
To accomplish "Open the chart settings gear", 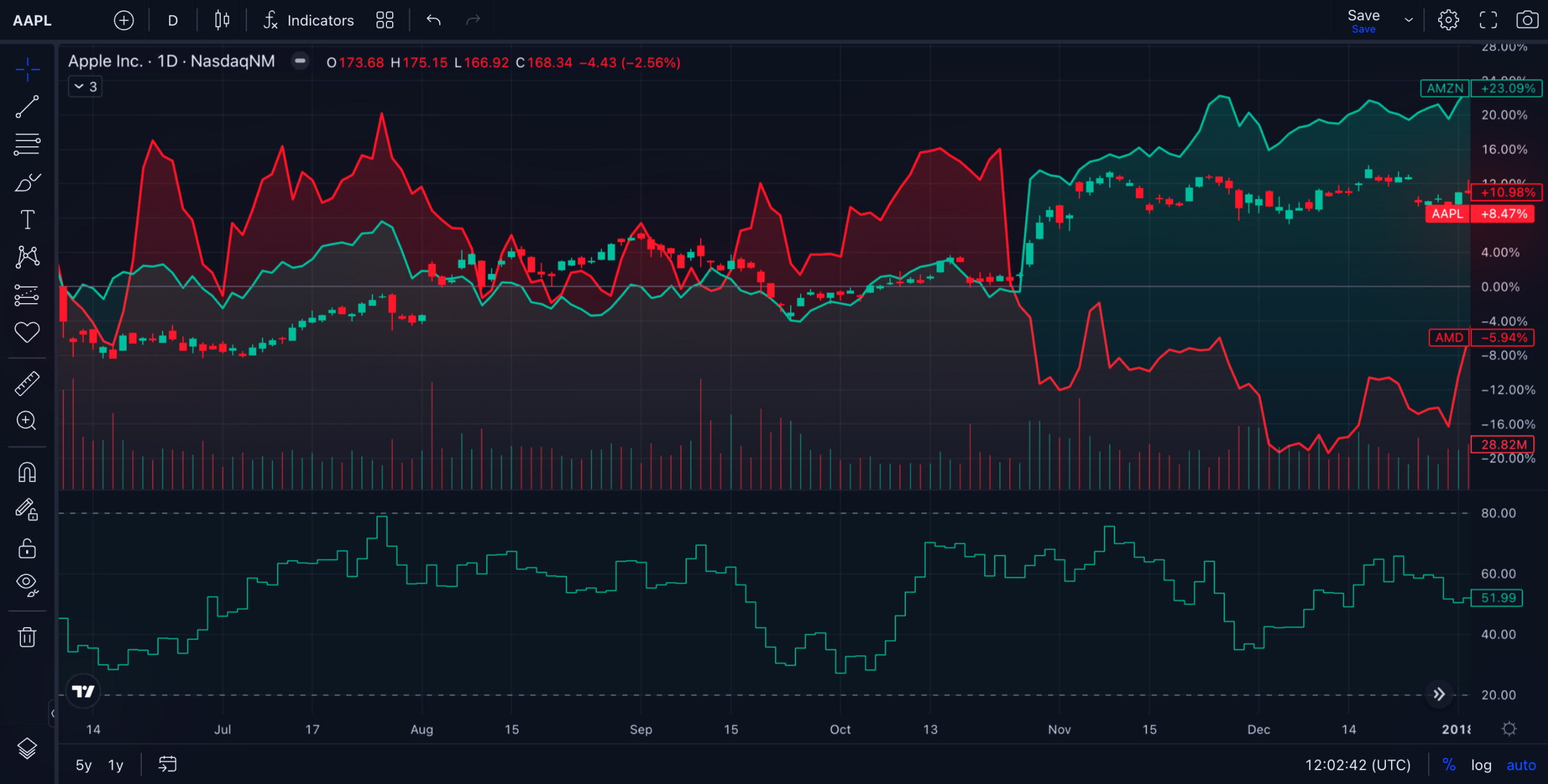I will click(x=1448, y=20).
